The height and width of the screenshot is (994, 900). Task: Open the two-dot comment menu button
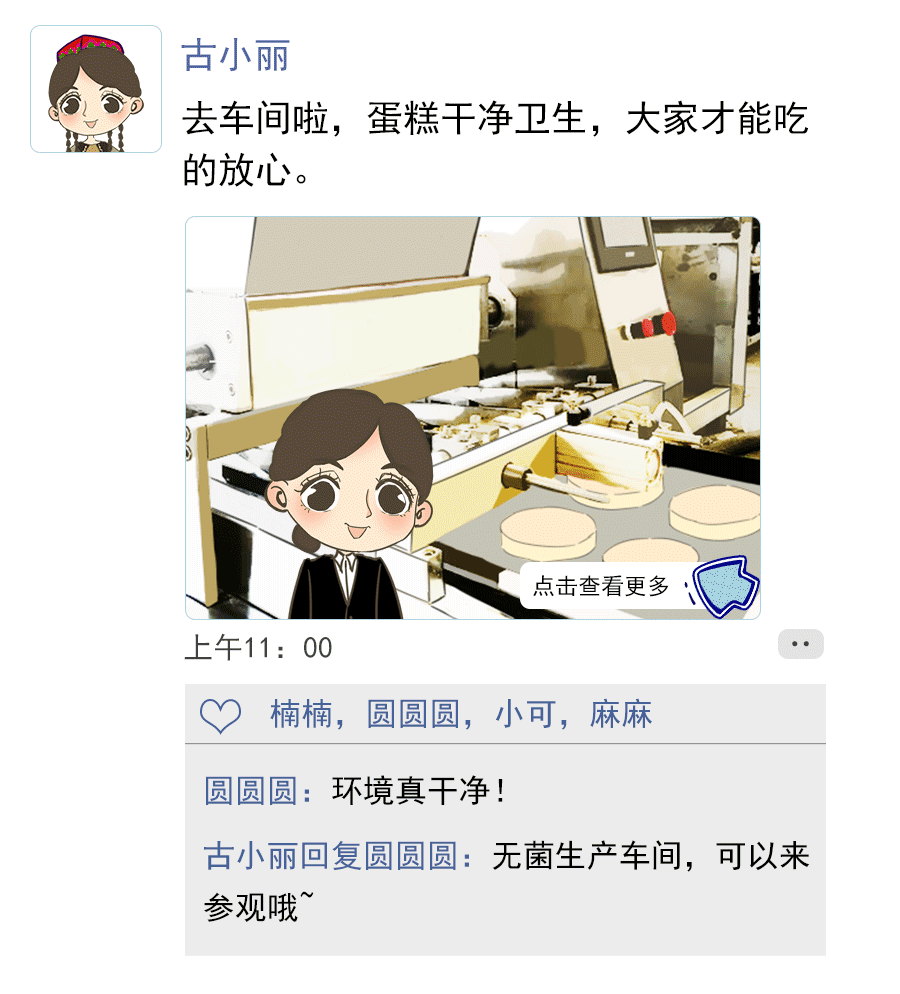tap(800, 644)
